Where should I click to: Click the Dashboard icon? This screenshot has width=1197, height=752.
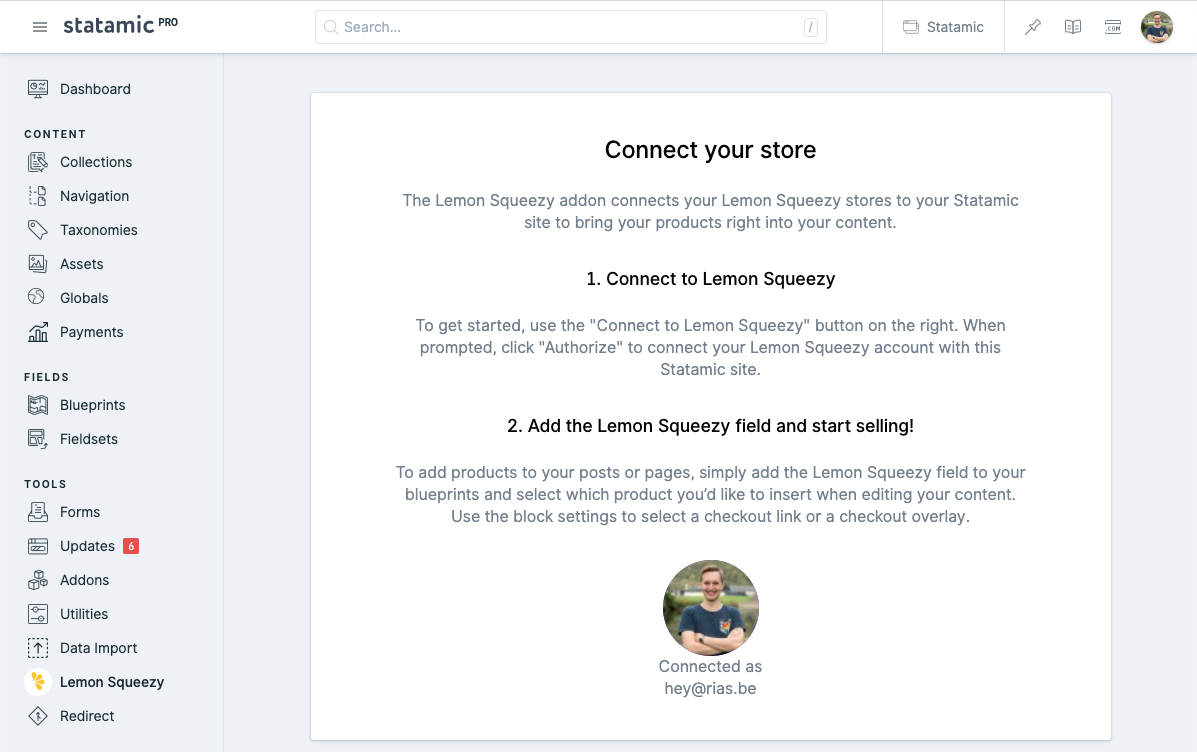tap(37, 89)
